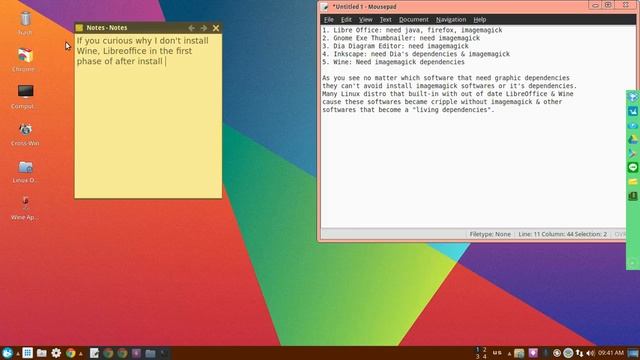Click the 'Gnome Exe Thumbnailer' line in Mousepad

[401, 38]
